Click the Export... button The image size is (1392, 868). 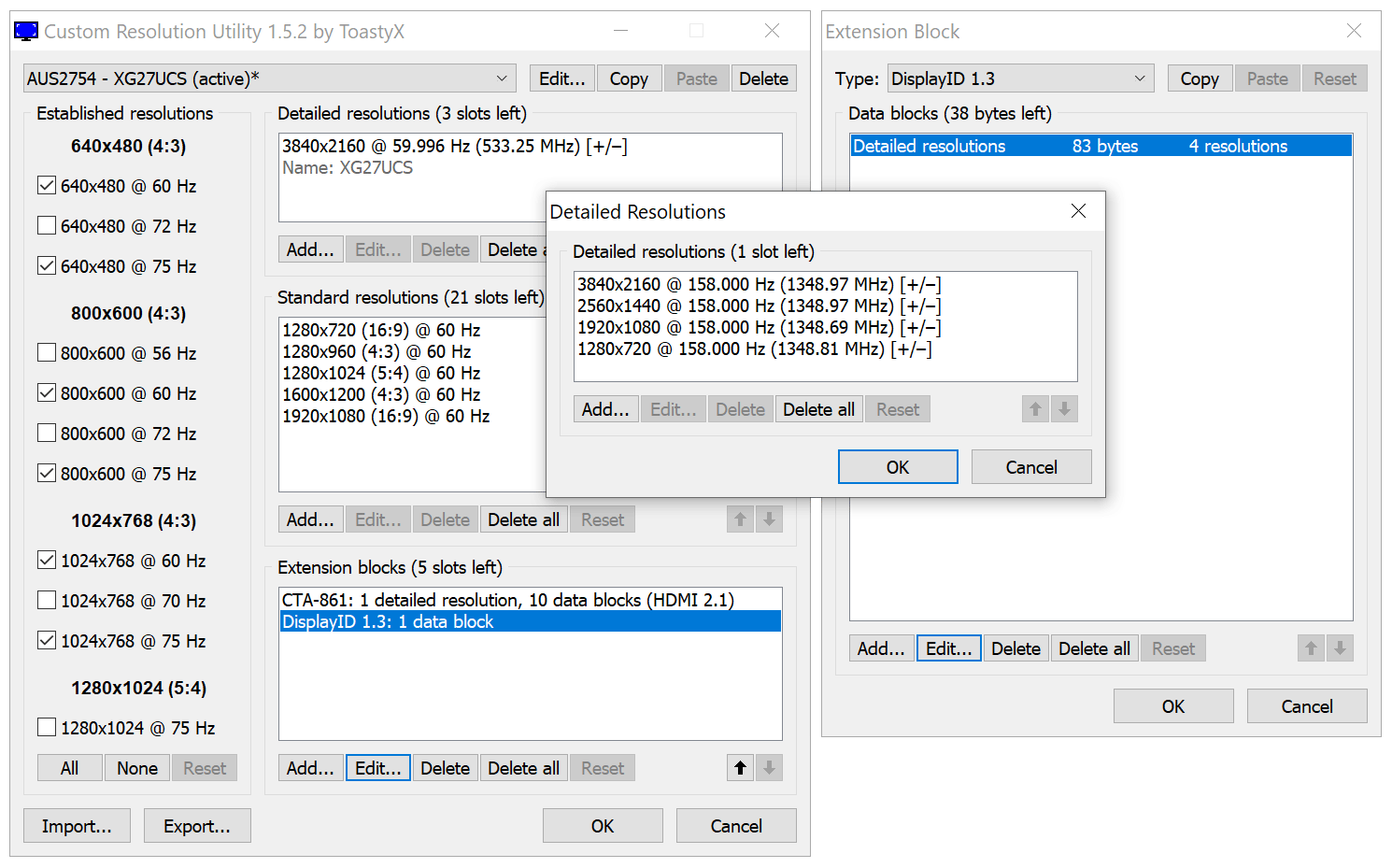196,826
